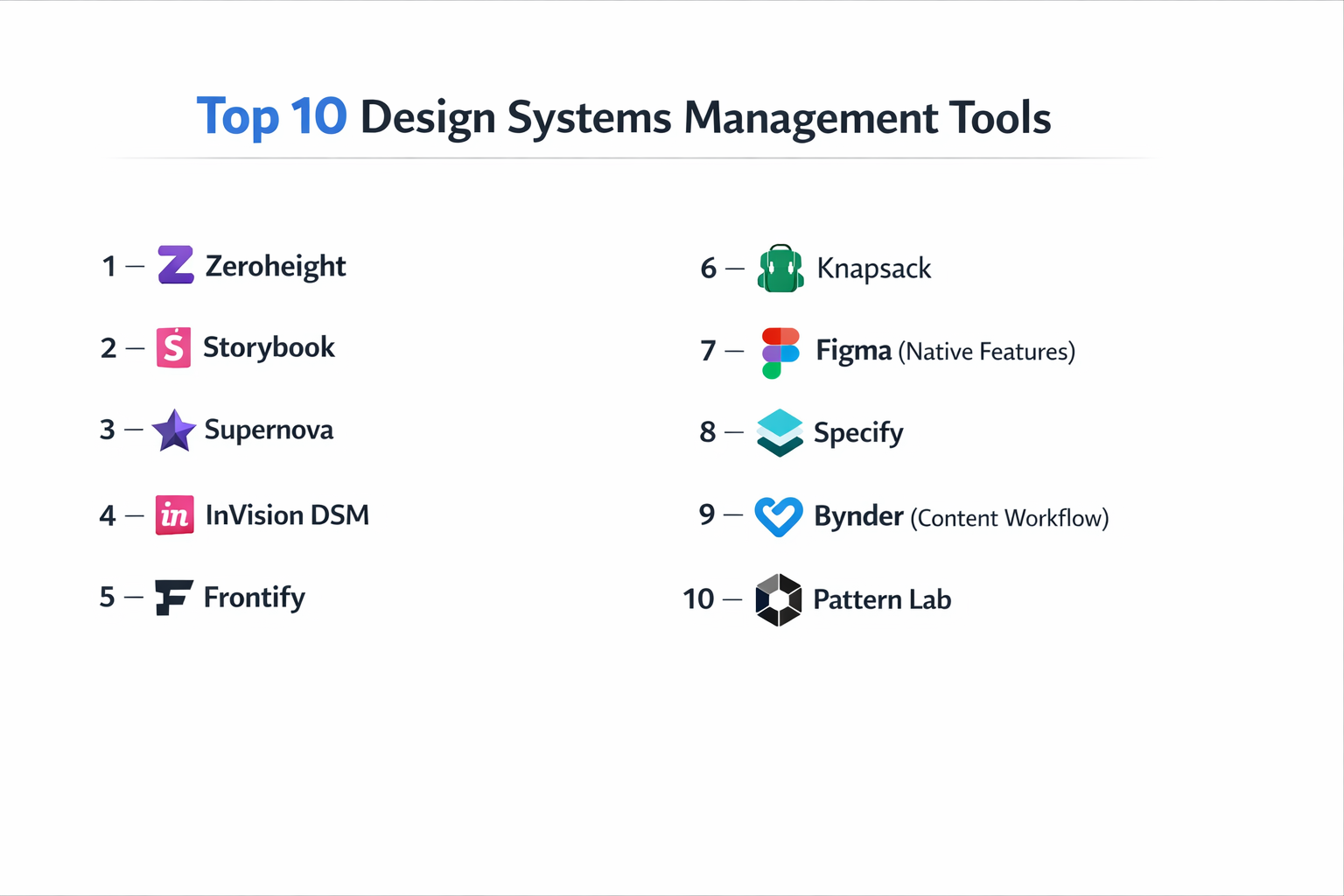Select the Knapsack backpack logo
The image size is (1344, 896).
coord(779,268)
